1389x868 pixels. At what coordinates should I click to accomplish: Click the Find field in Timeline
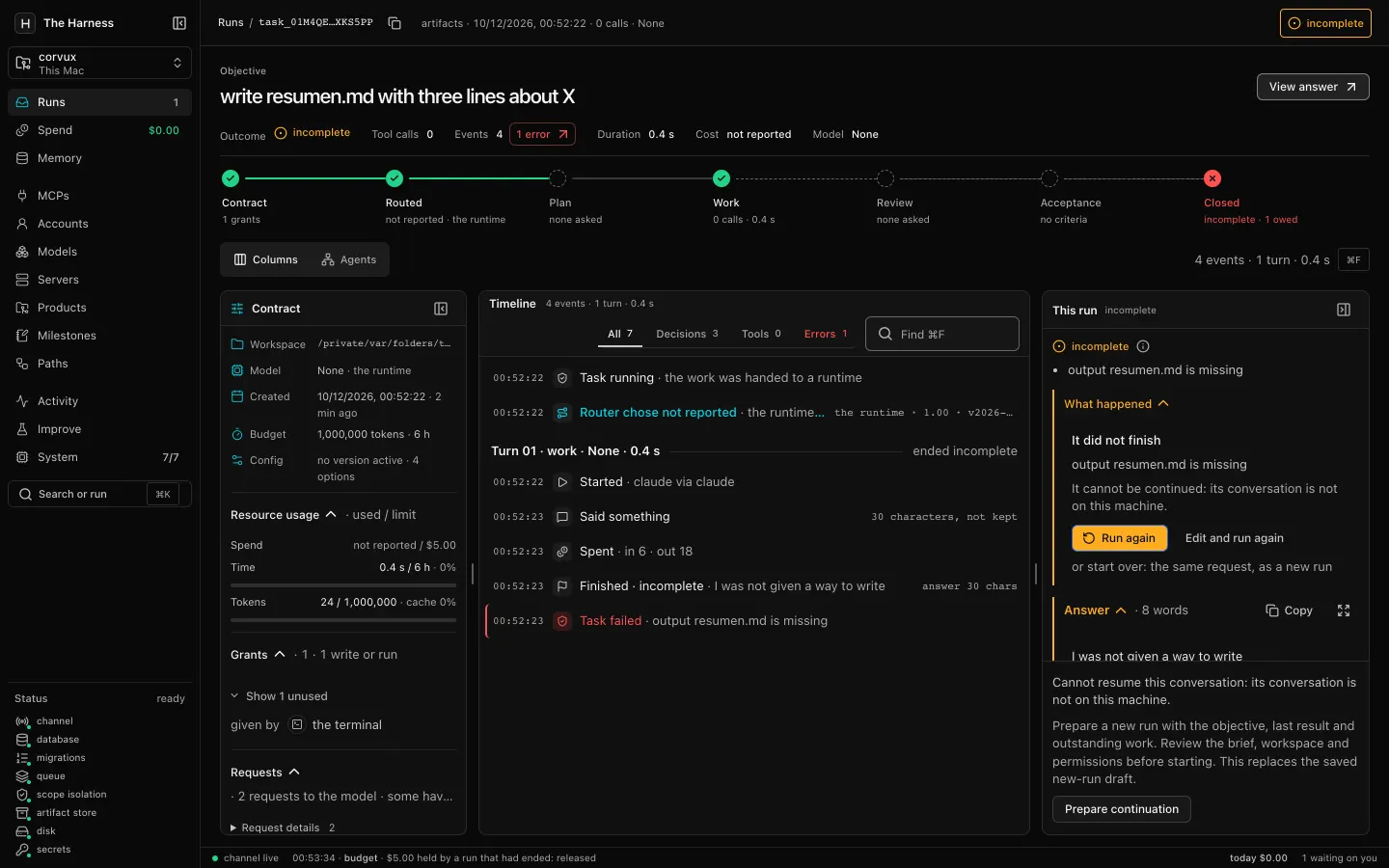coord(942,334)
